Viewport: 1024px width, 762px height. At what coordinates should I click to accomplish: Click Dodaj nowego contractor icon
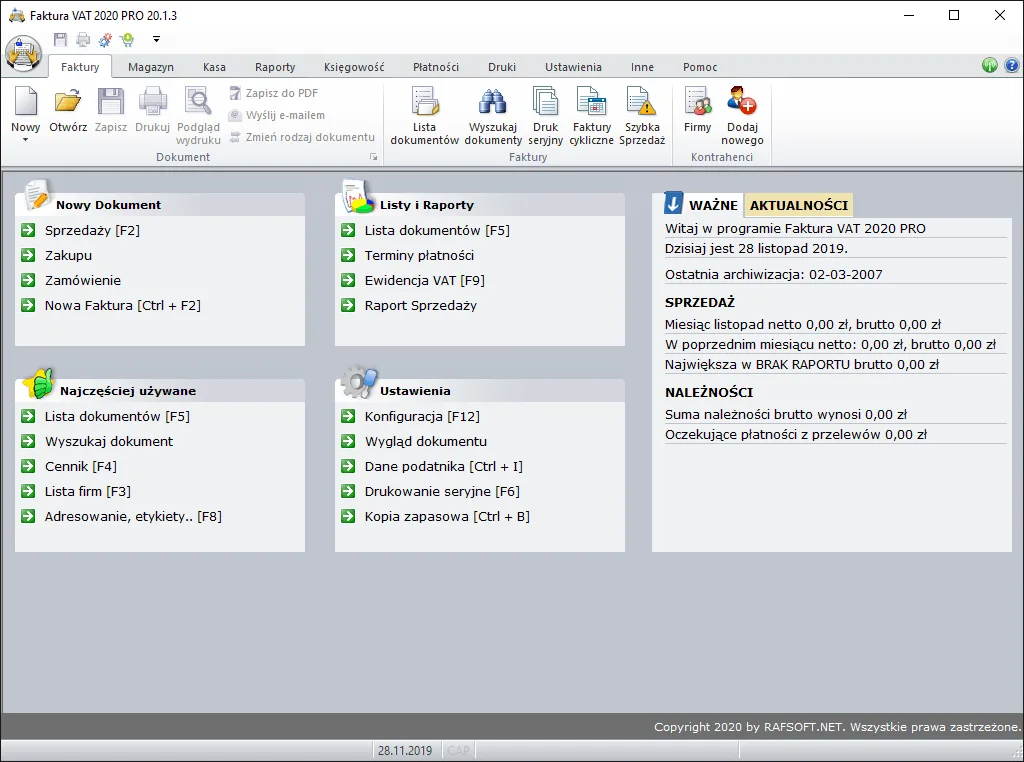(x=742, y=104)
